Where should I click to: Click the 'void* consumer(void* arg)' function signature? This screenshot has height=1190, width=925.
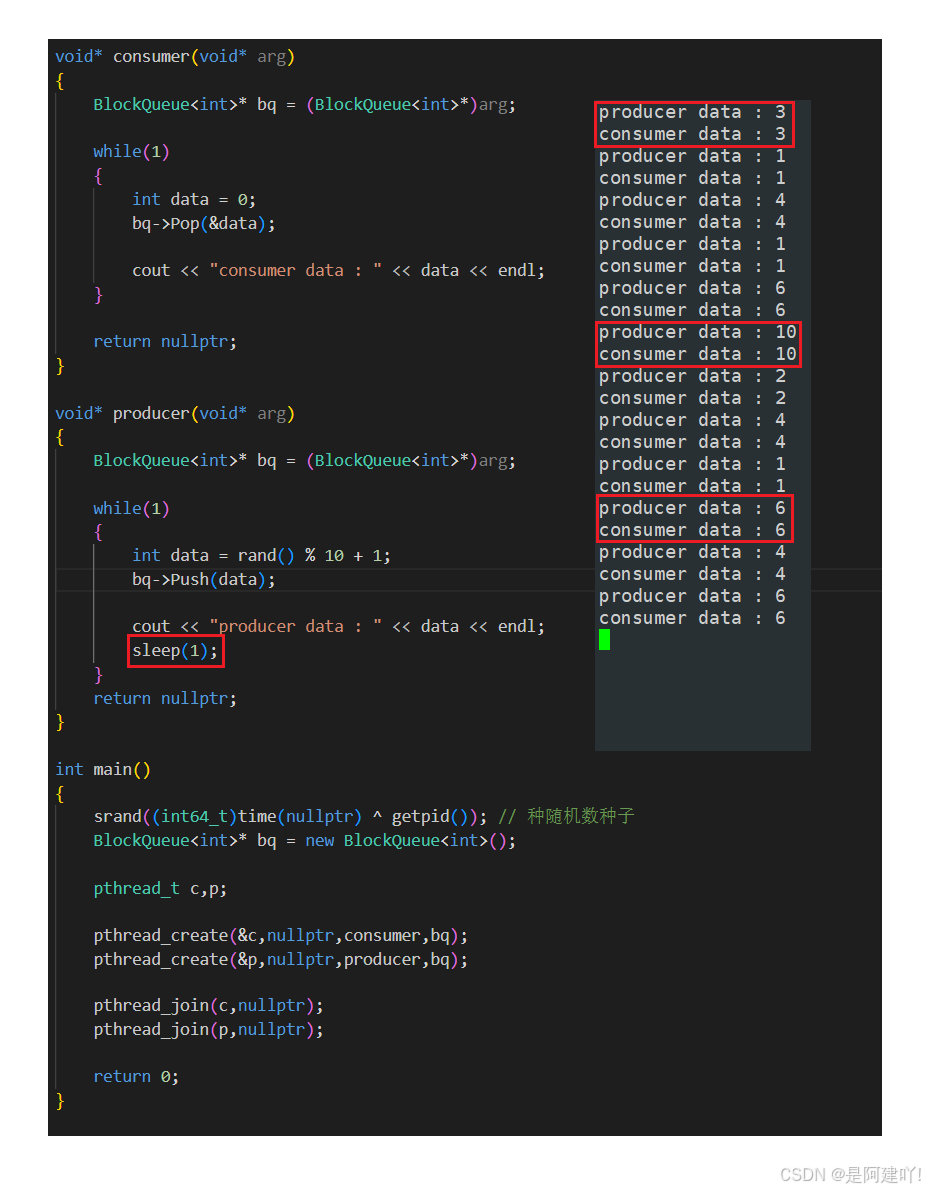click(x=175, y=57)
